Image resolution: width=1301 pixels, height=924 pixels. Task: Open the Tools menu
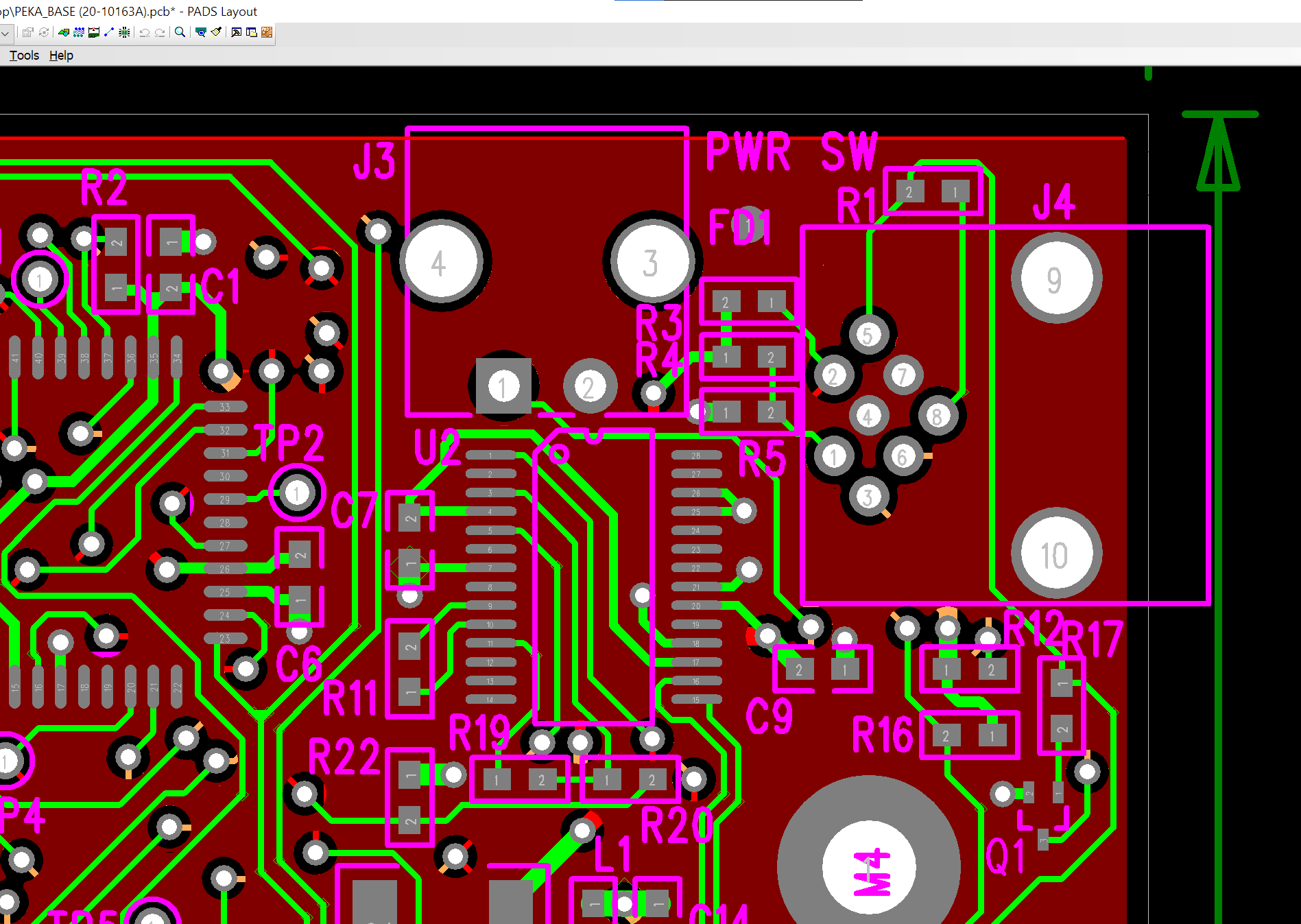[24, 56]
